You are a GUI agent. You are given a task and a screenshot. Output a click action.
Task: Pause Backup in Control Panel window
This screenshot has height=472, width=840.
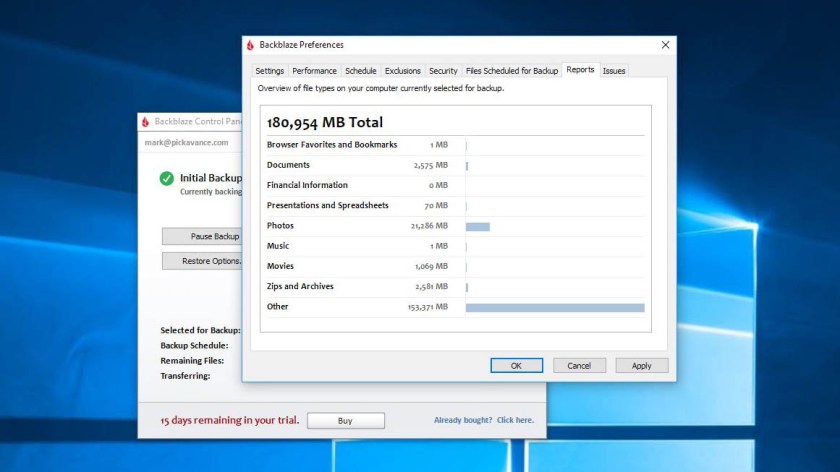point(202,236)
